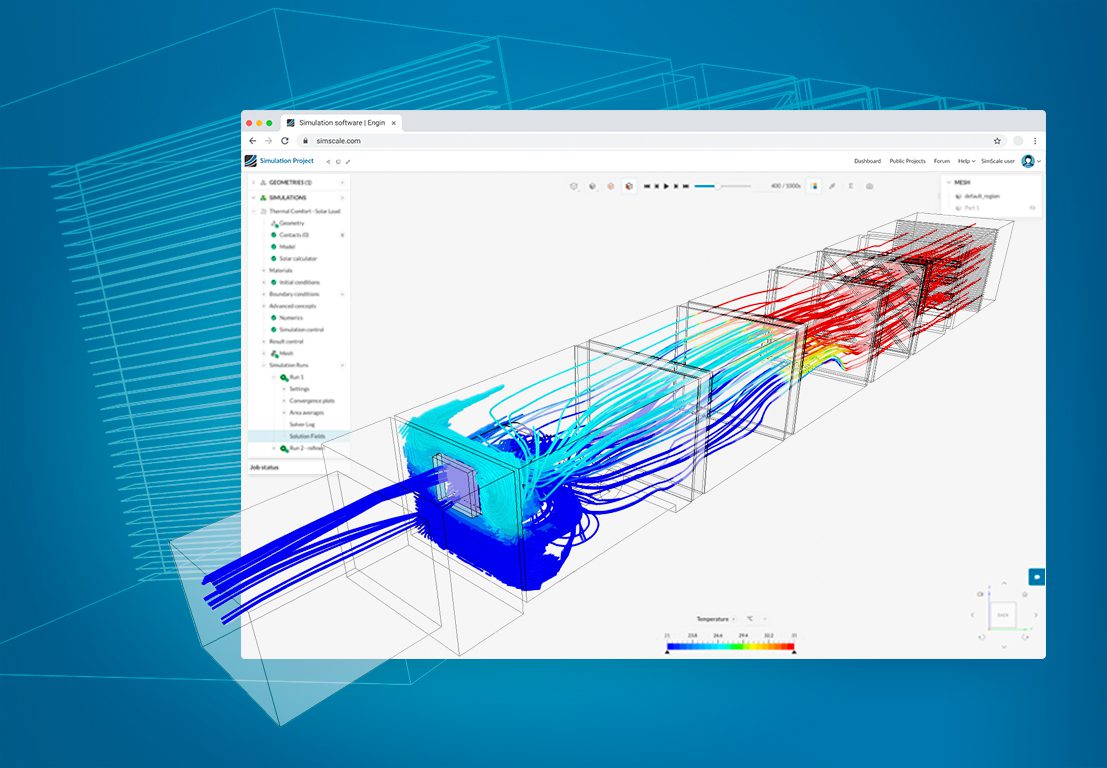Screen dimensions: 1107x768
Task: Go to the Dashboard link
Action: click(867, 161)
